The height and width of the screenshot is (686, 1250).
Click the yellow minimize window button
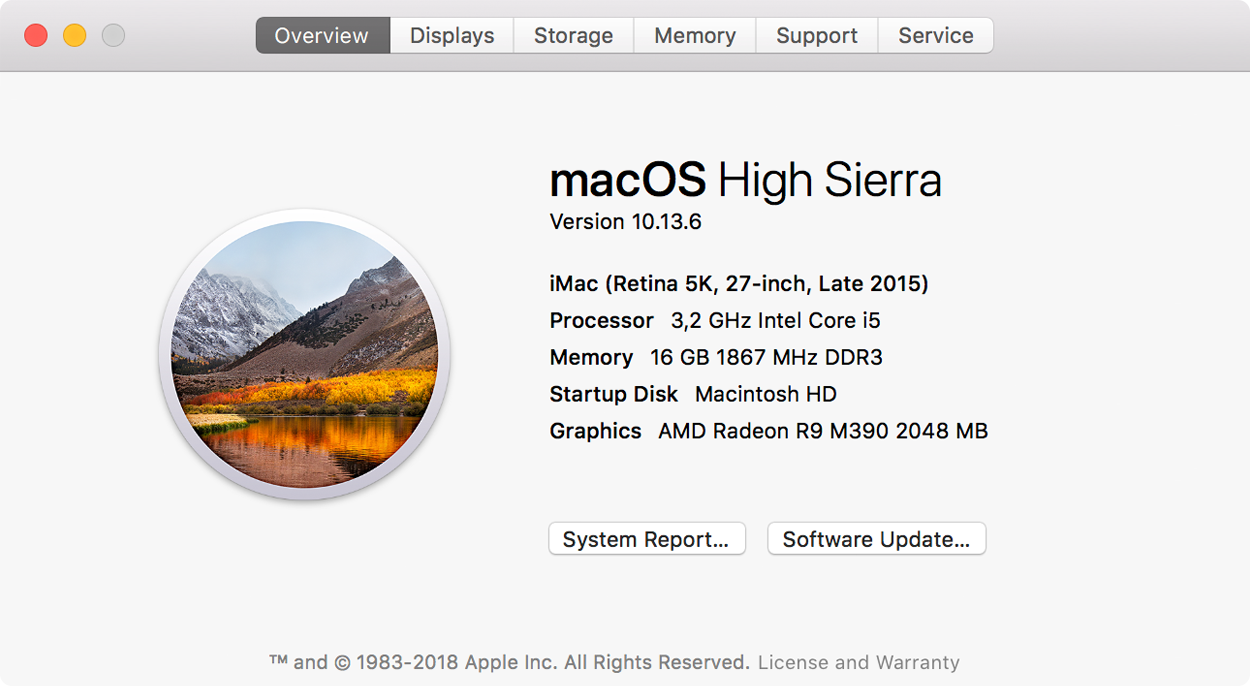coord(75,36)
